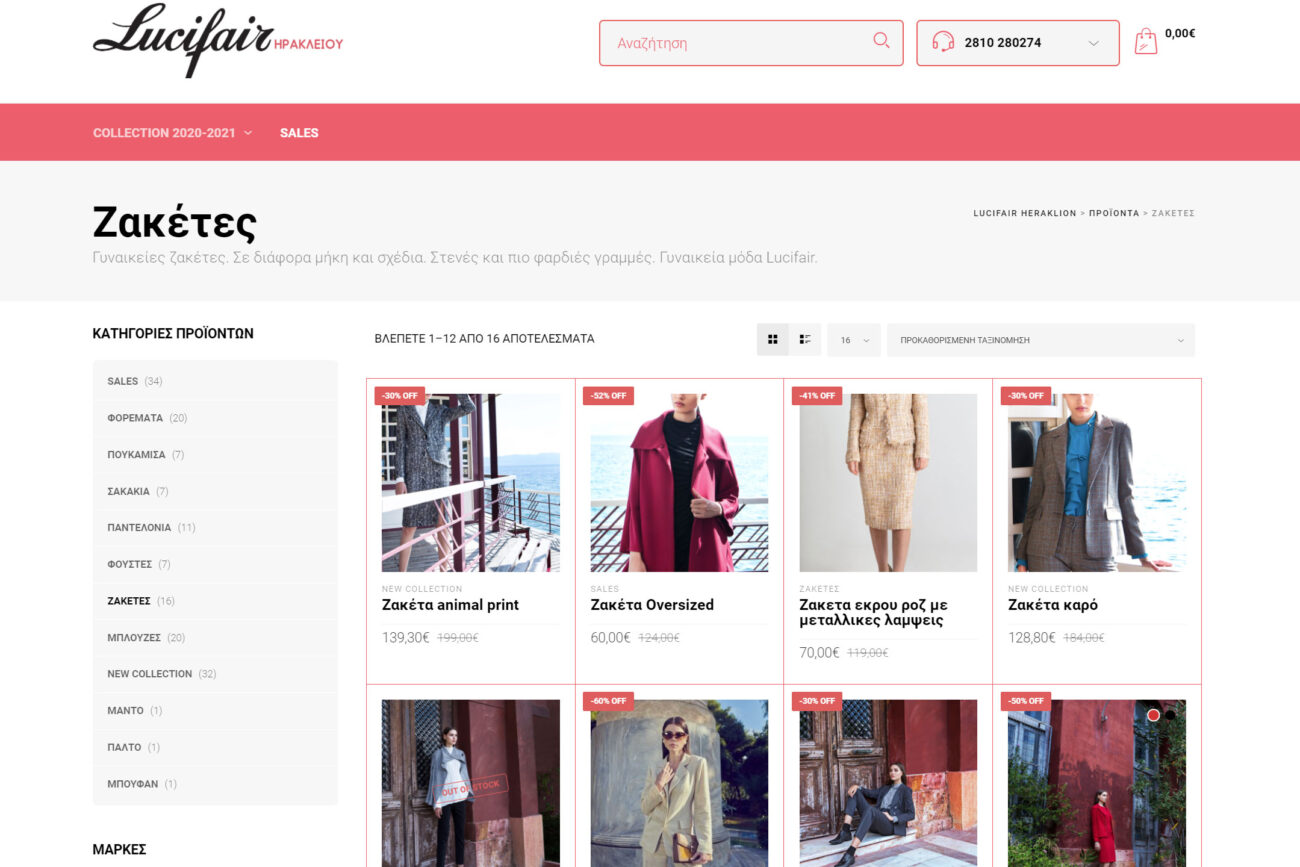Expand the phone number 2810 280274 dropdown
The width and height of the screenshot is (1300, 867).
point(1093,43)
